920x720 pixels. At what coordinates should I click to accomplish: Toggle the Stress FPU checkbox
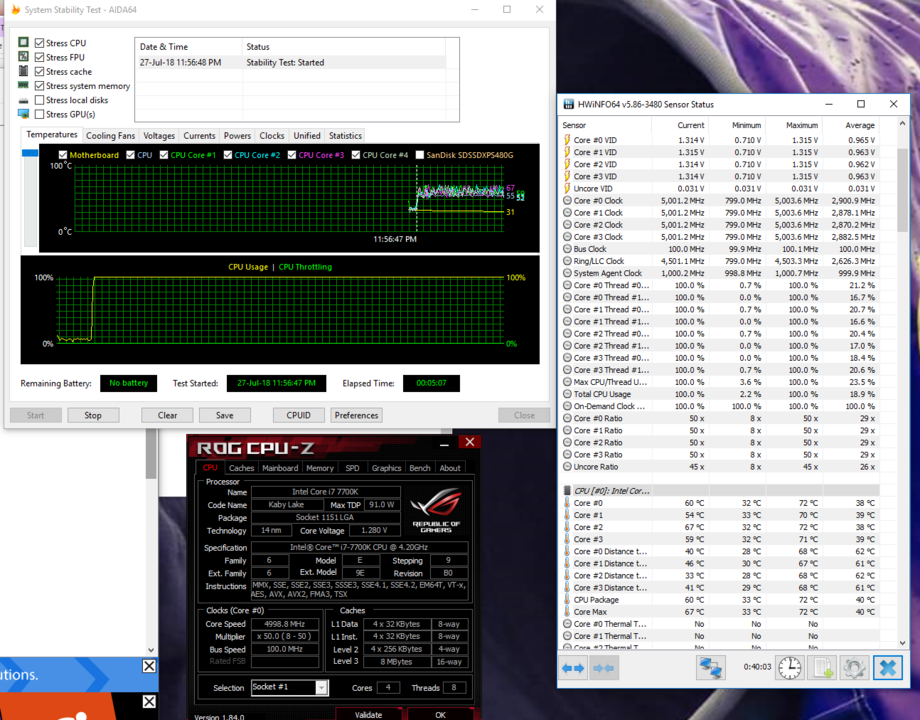pyautogui.click(x=40, y=57)
